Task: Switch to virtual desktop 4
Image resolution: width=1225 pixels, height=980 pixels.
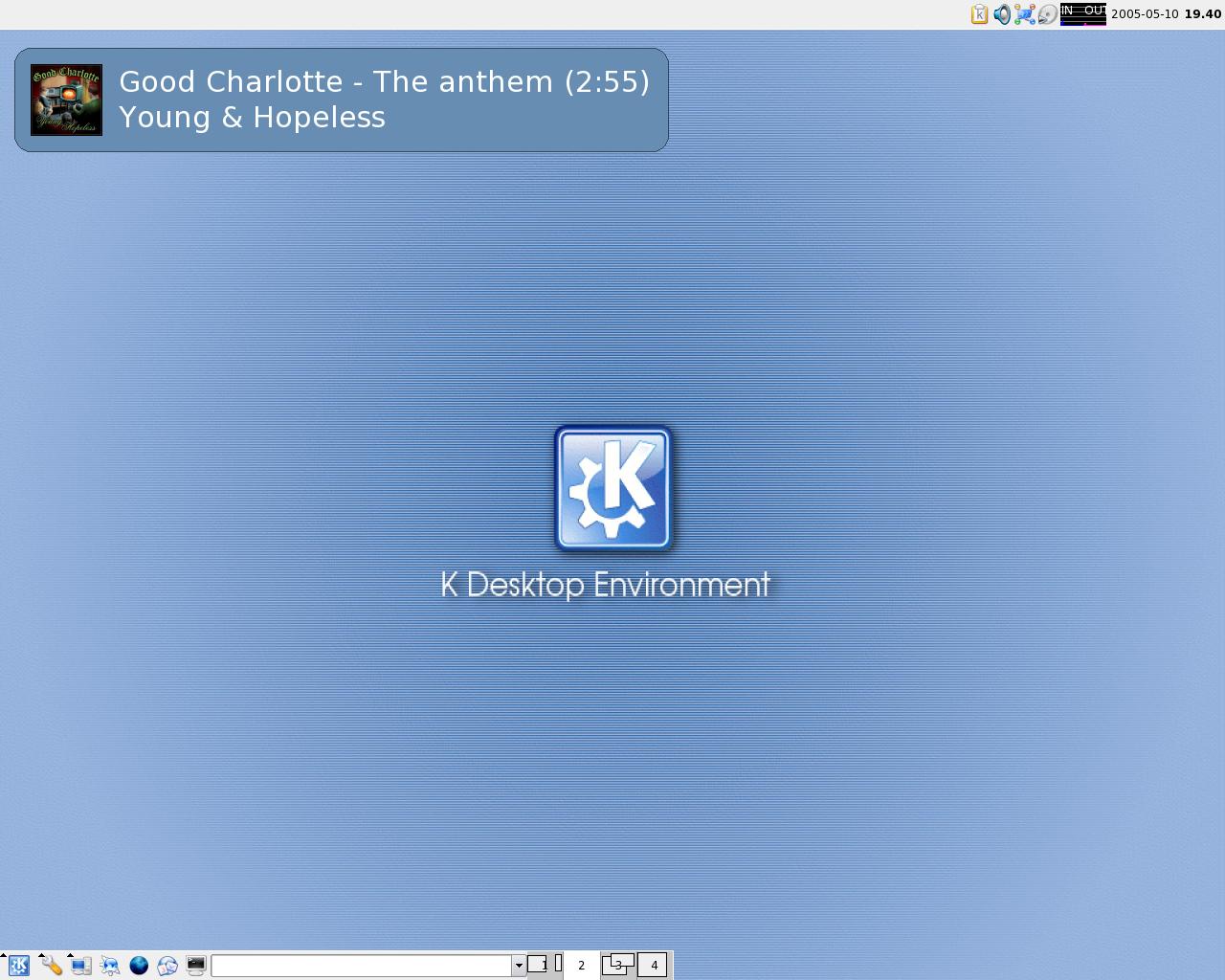Action: (654, 965)
